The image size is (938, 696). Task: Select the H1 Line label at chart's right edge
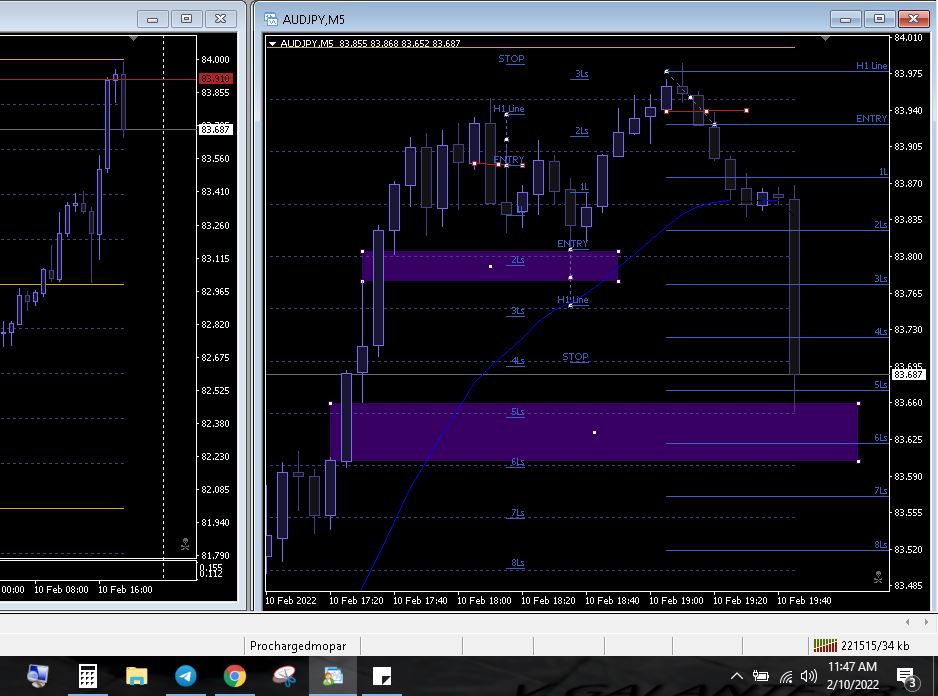coord(872,66)
